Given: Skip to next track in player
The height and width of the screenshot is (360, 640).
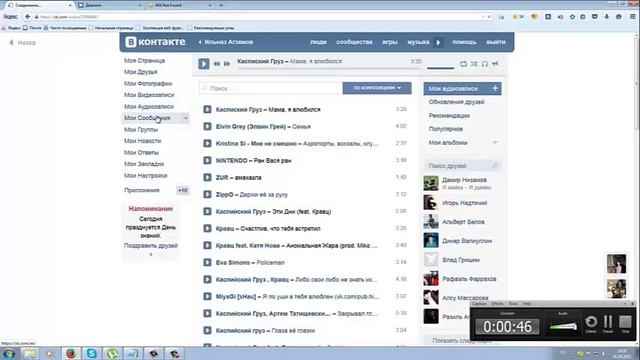Looking at the screenshot, I should 227,64.
